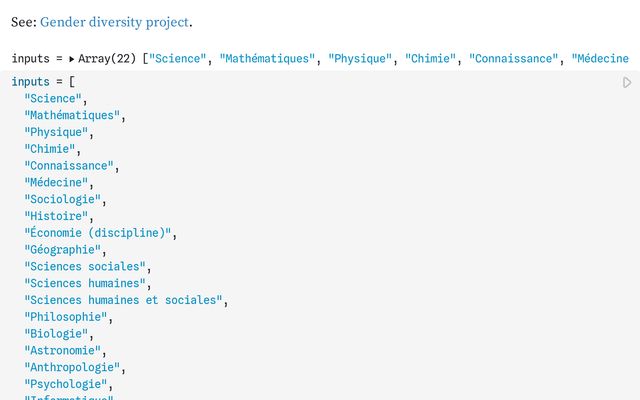The height and width of the screenshot is (400, 640).
Task: Click on "Histoire" code line
Action: tap(56, 216)
